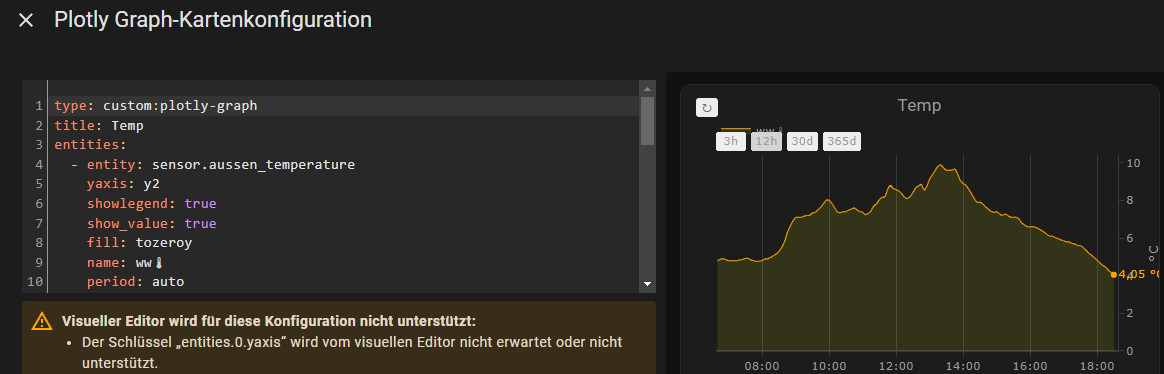
Task: Click the orange current-value dot at 4.05 °C
Action: (x=1114, y=275)
